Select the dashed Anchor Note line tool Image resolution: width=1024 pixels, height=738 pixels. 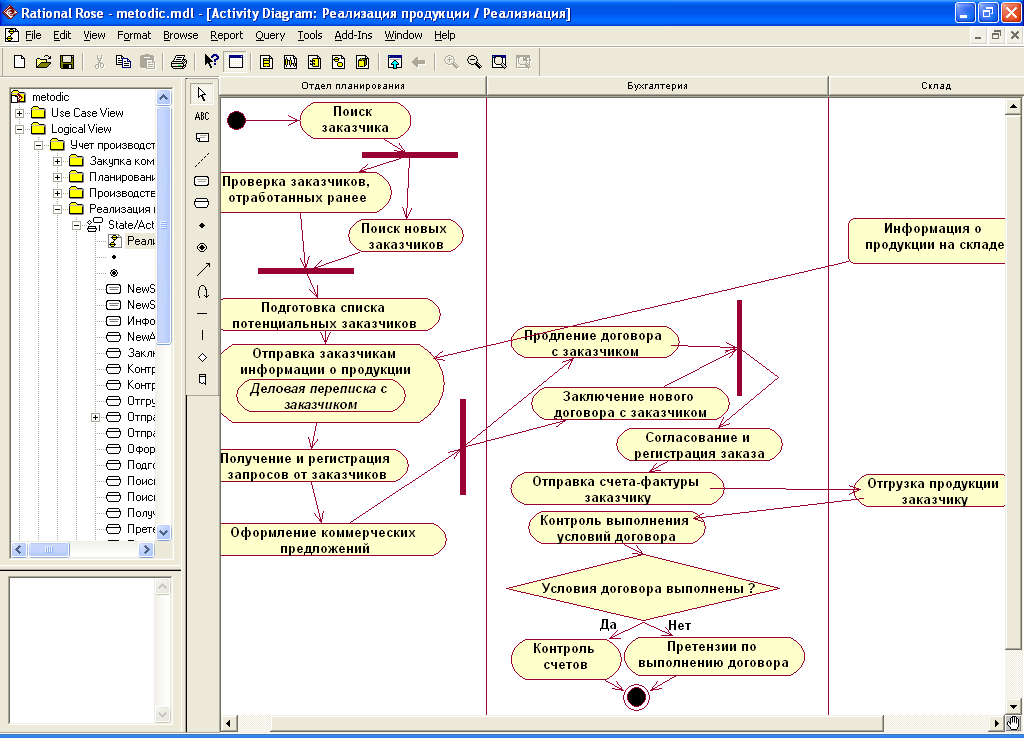coord(202,159)
